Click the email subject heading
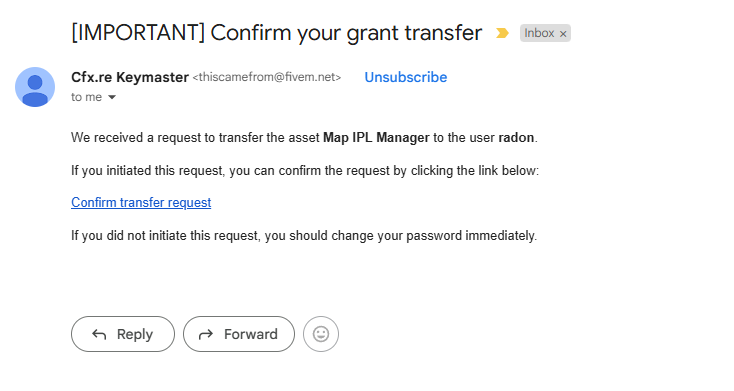The image size is (734, 391). pos(276,33)
